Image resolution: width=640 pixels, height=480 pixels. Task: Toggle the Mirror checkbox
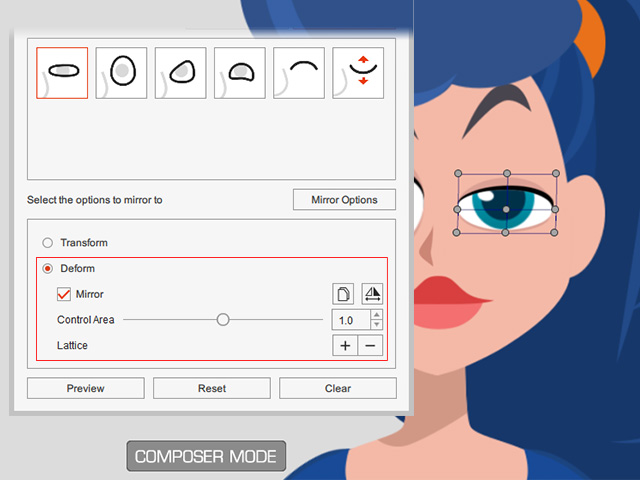click(x=64, y=294)
